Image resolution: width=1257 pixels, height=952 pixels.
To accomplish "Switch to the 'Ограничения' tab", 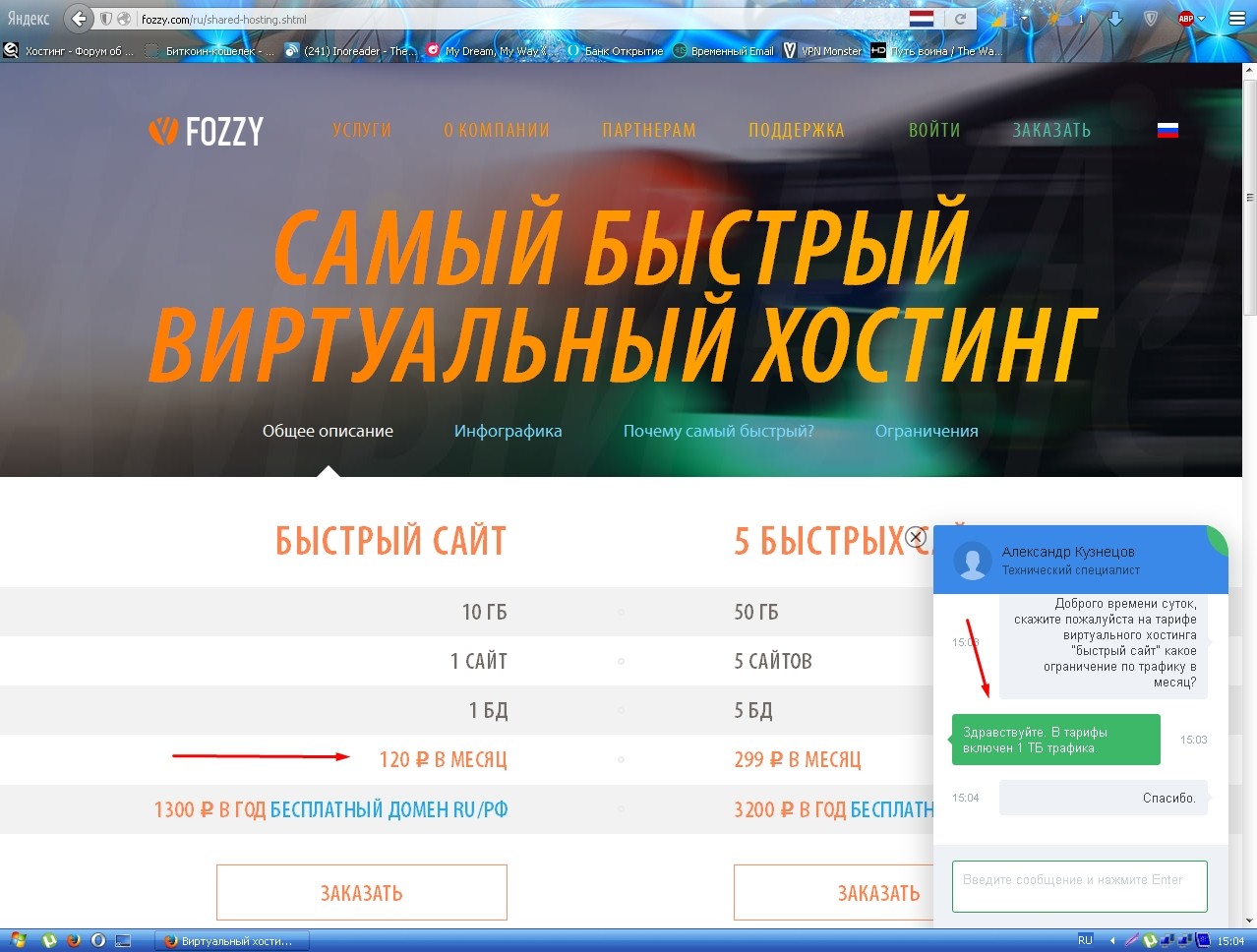I will click(927, 431).
